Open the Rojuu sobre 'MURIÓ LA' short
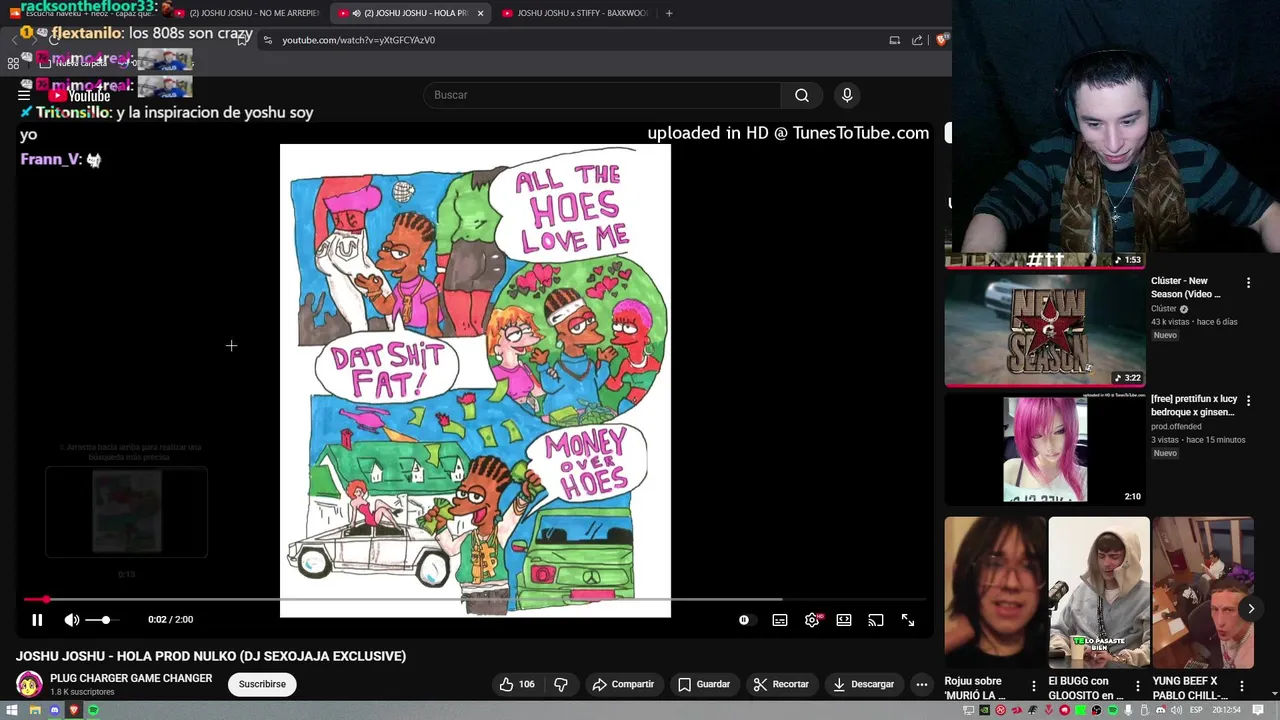 [995, 592]
